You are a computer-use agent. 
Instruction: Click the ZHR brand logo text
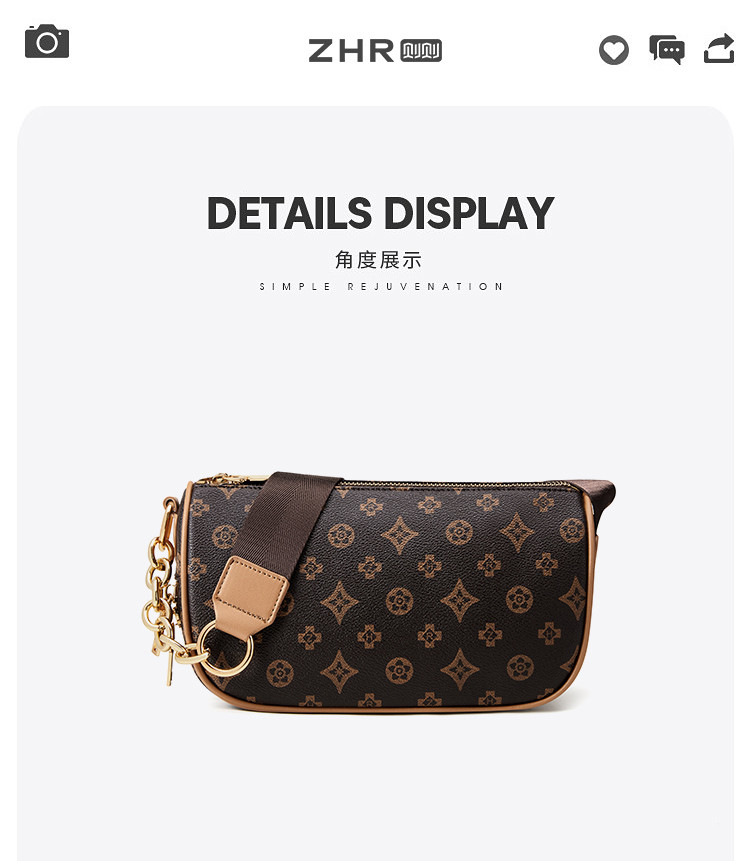coord(351,51)
